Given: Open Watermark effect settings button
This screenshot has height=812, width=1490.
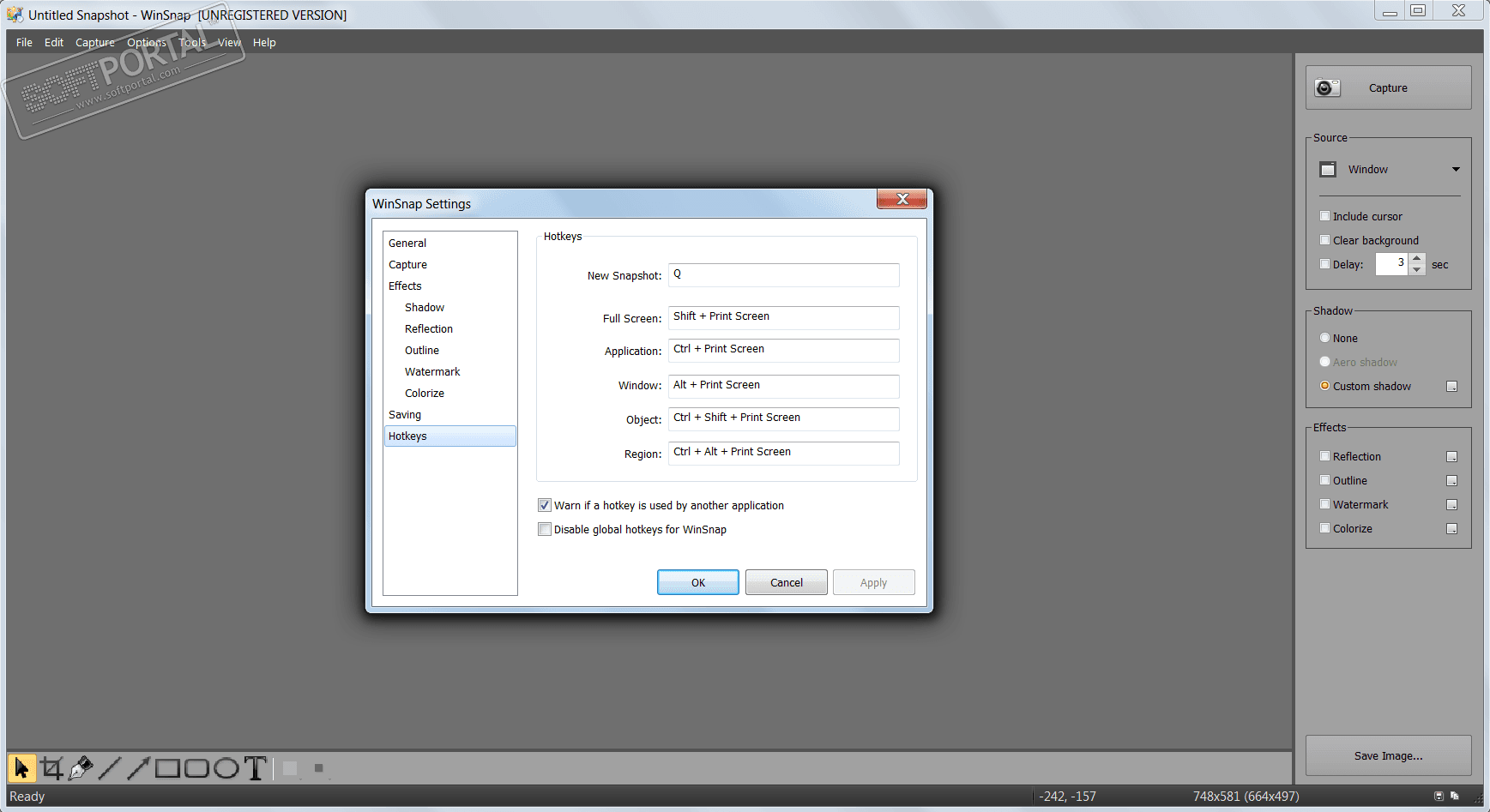Looking at the screenshot, I should pos(1451,505).
